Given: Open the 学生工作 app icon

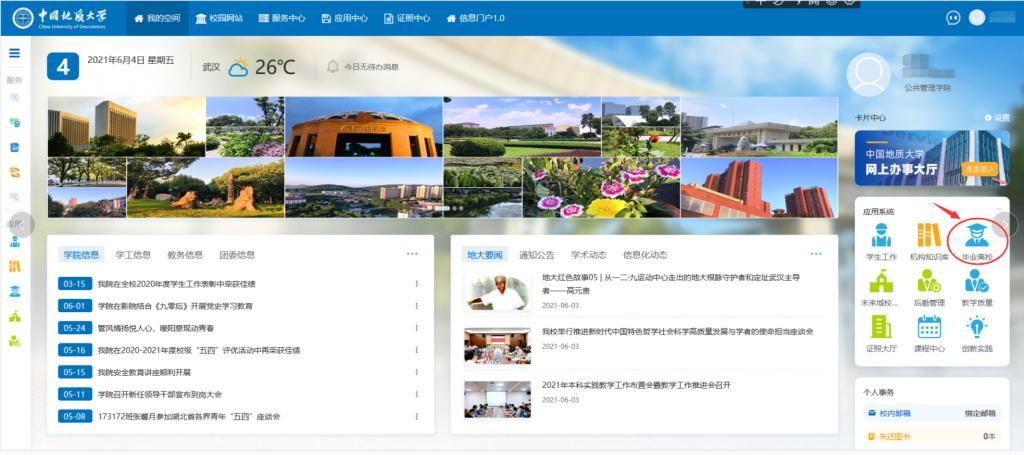Looking at the screenshot, I should [x=881, y=236].
